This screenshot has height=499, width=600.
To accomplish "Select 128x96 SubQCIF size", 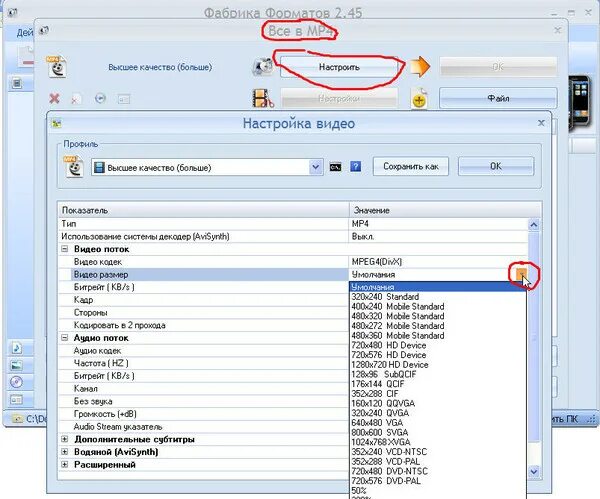I will coord(438,374).
